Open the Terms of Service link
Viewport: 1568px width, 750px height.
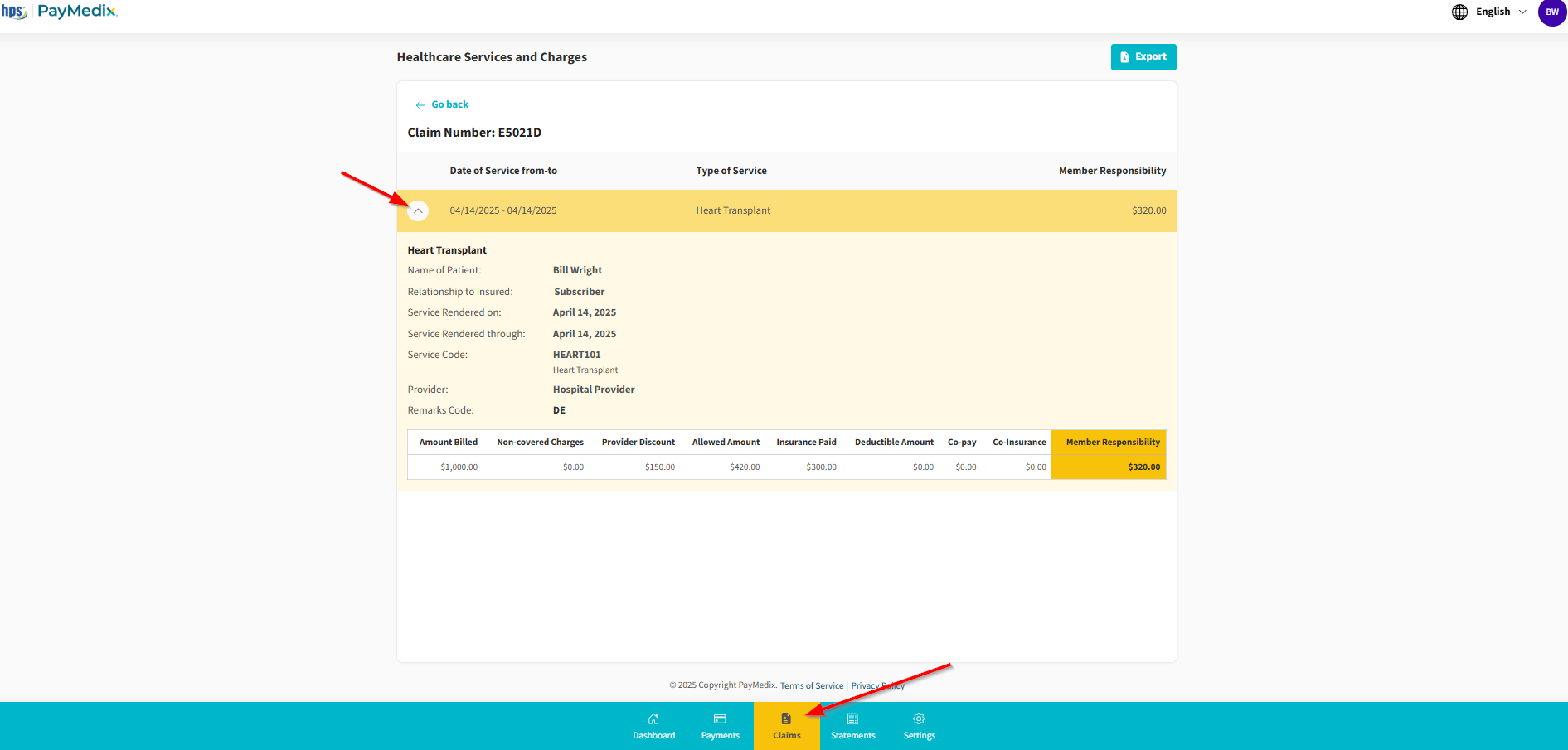click(811, 685)
